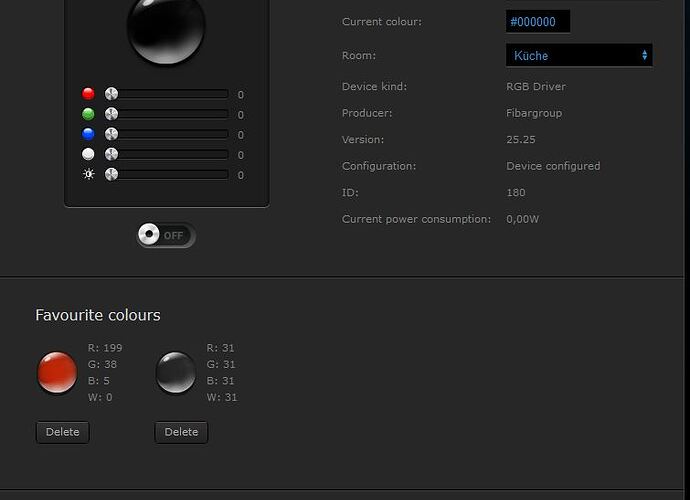
Task: Click the Current colour hex input field
Action: click(x=537, y=22)
